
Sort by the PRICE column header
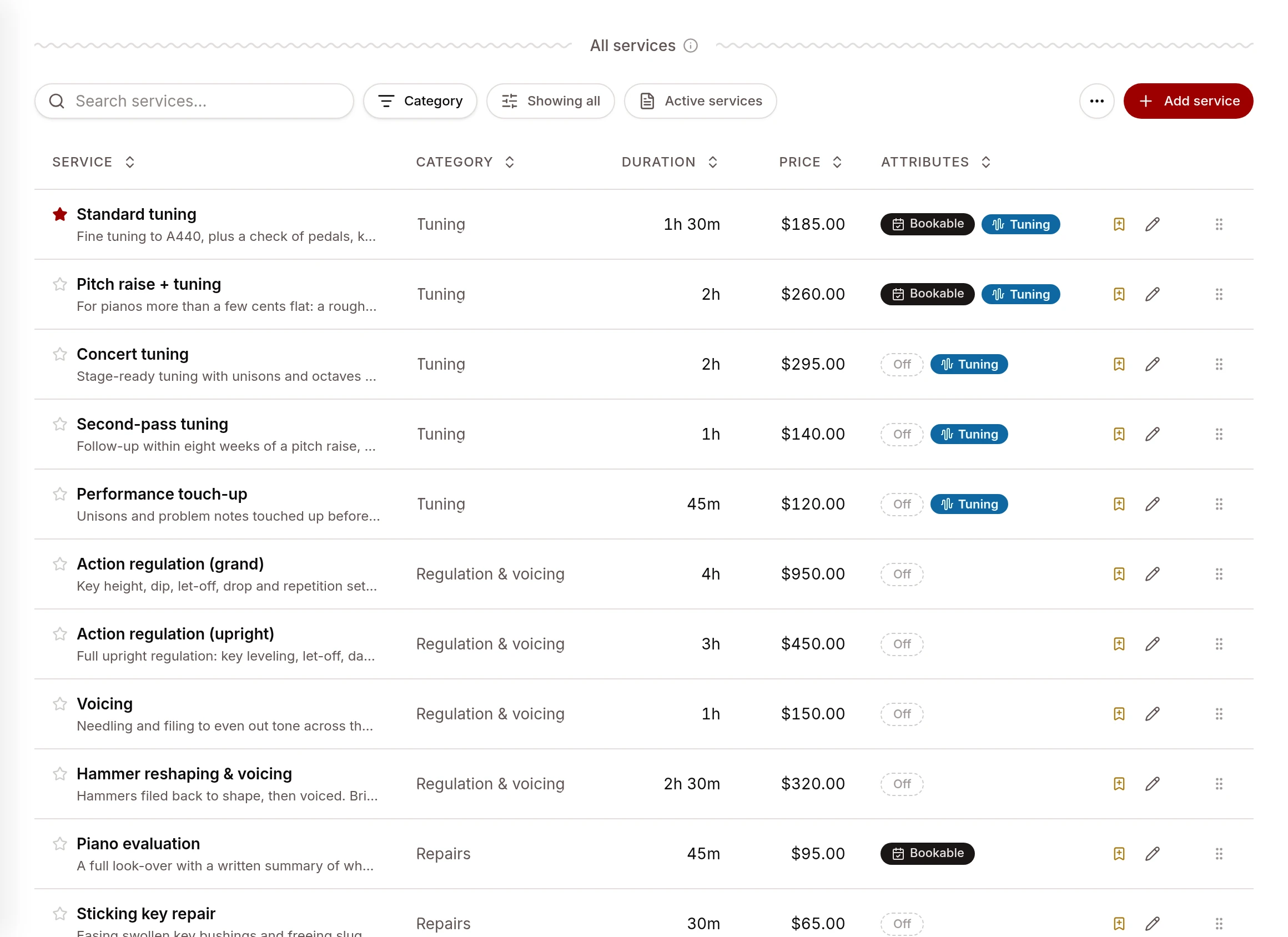point(810,162)
